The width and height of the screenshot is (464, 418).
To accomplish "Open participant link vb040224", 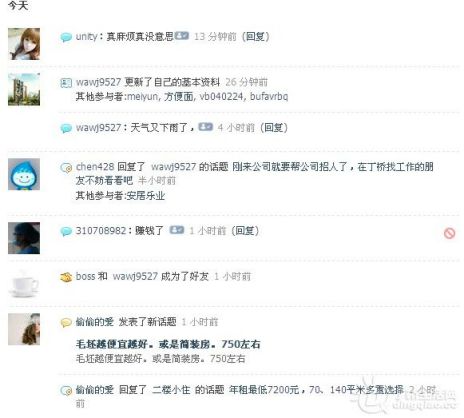I will coord(221,96).
